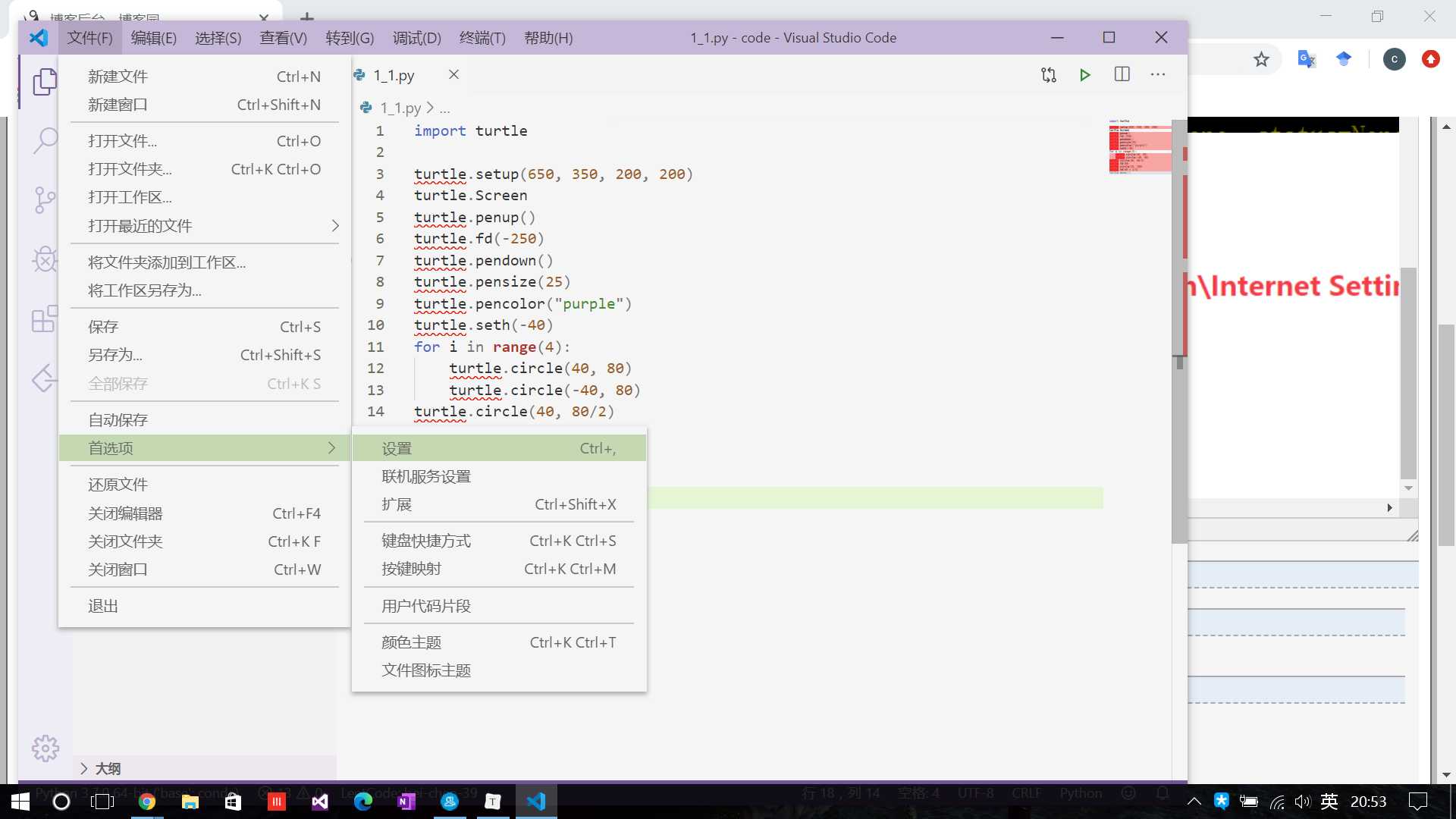
Task: Close the 1_1.py editor tab
Action: click(453, 74)
